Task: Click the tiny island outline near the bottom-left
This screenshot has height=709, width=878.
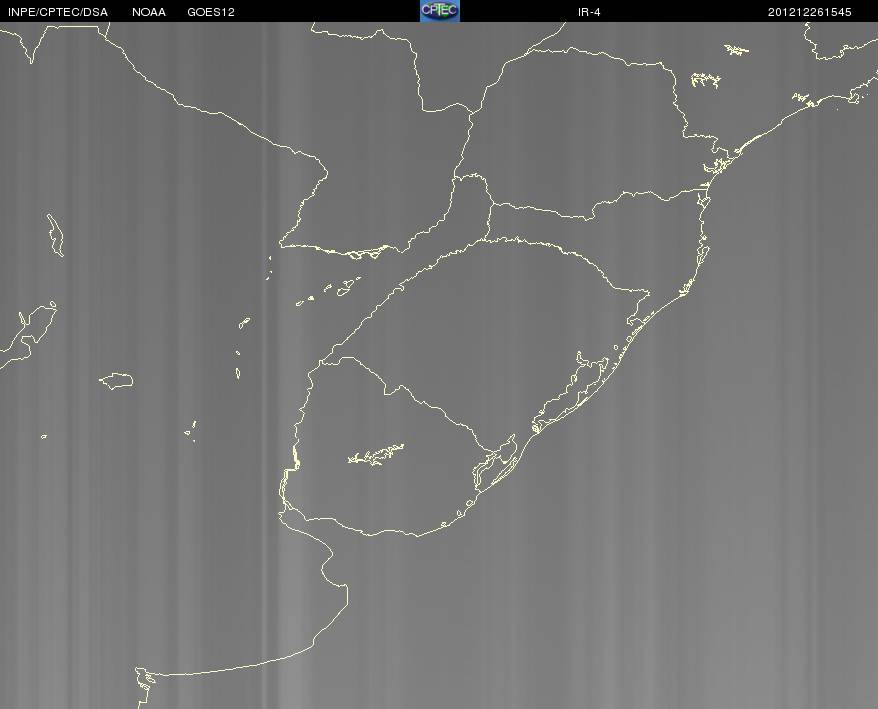Action: tap(44, 436)
